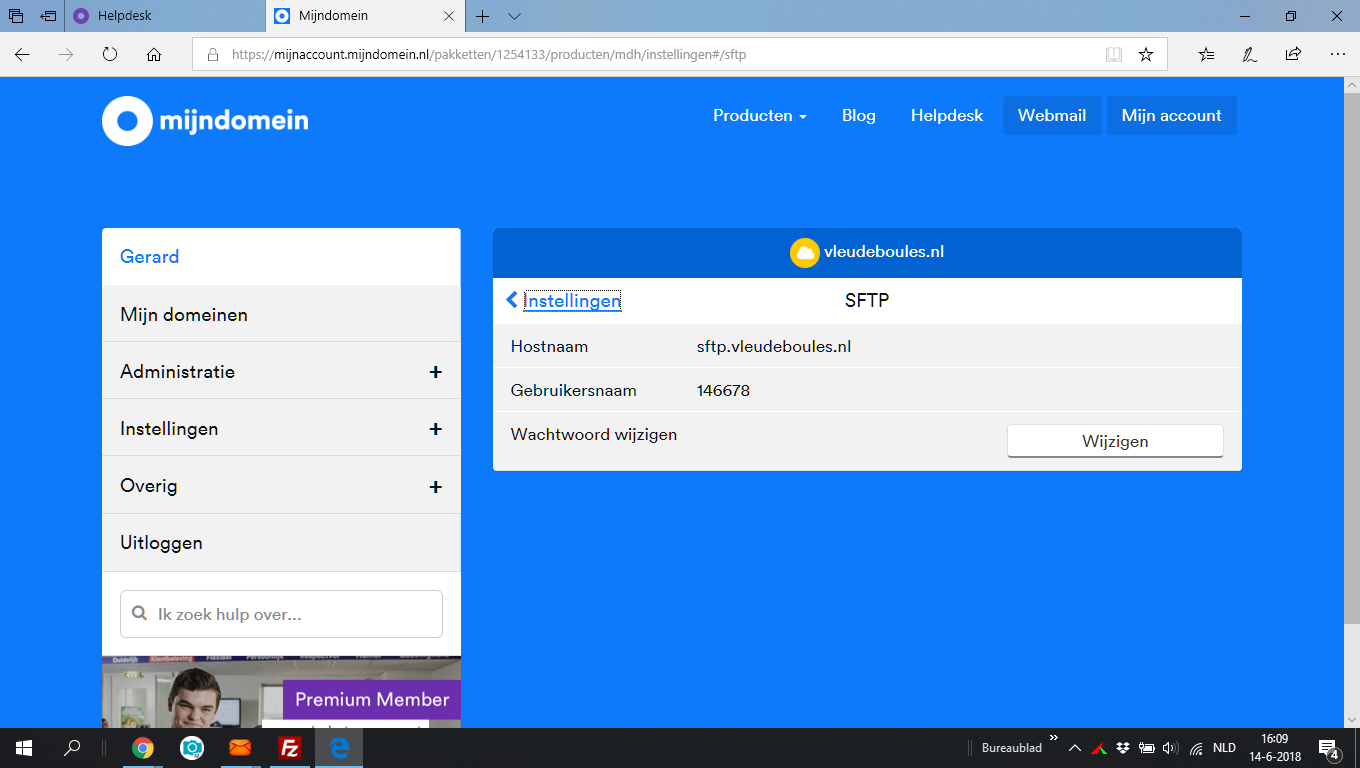The image size is (1360, 768).
Task: Open reading view book icon
Action: point(1114,55)
